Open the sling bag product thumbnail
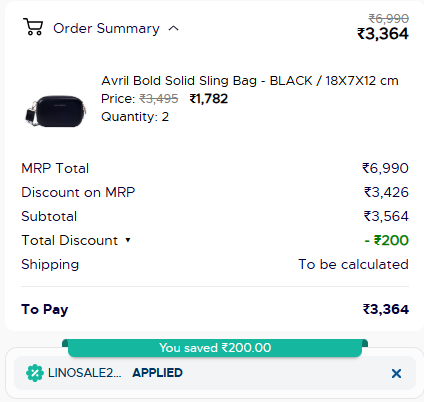This screenshot has height=402, width=424. tap(56, 111)
